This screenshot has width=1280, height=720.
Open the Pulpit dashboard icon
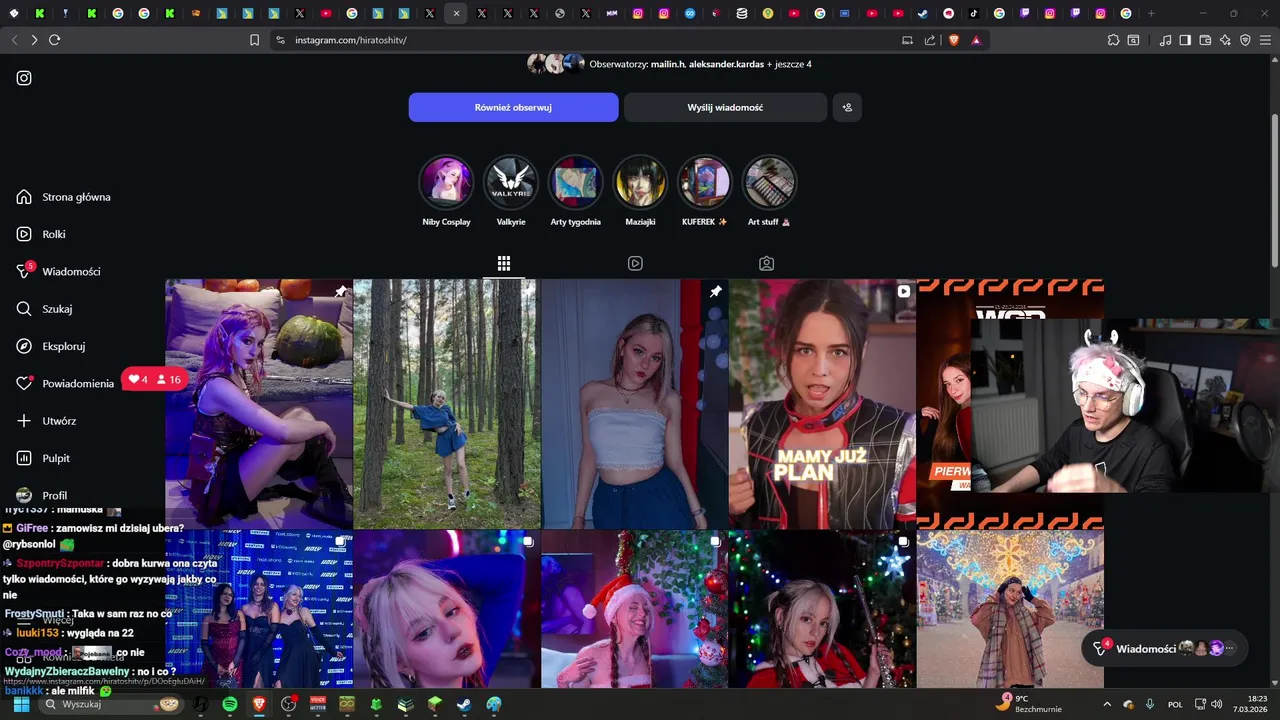click(x=24, y=458)
